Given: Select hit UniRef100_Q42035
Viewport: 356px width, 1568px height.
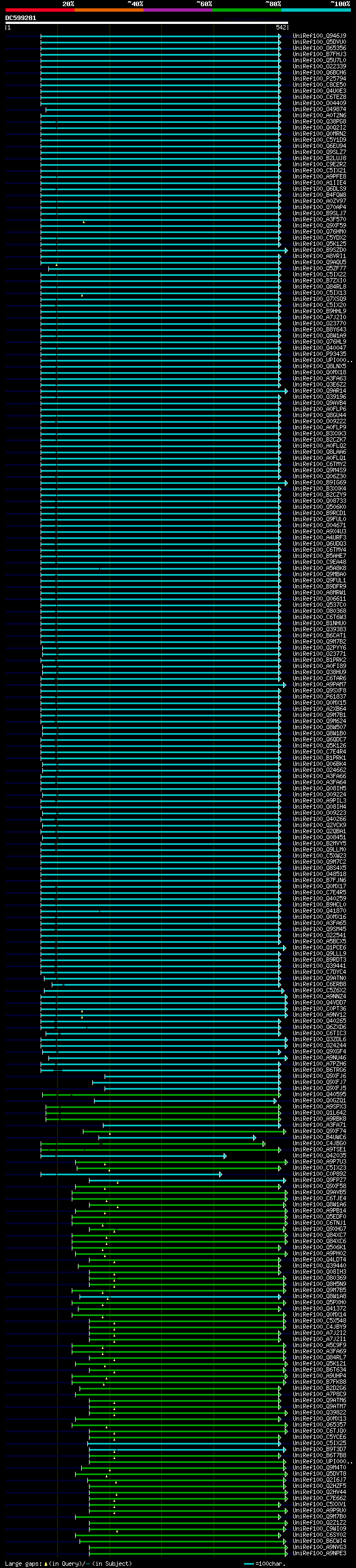Looking at the screenshot, I should tap(319, 1155).
